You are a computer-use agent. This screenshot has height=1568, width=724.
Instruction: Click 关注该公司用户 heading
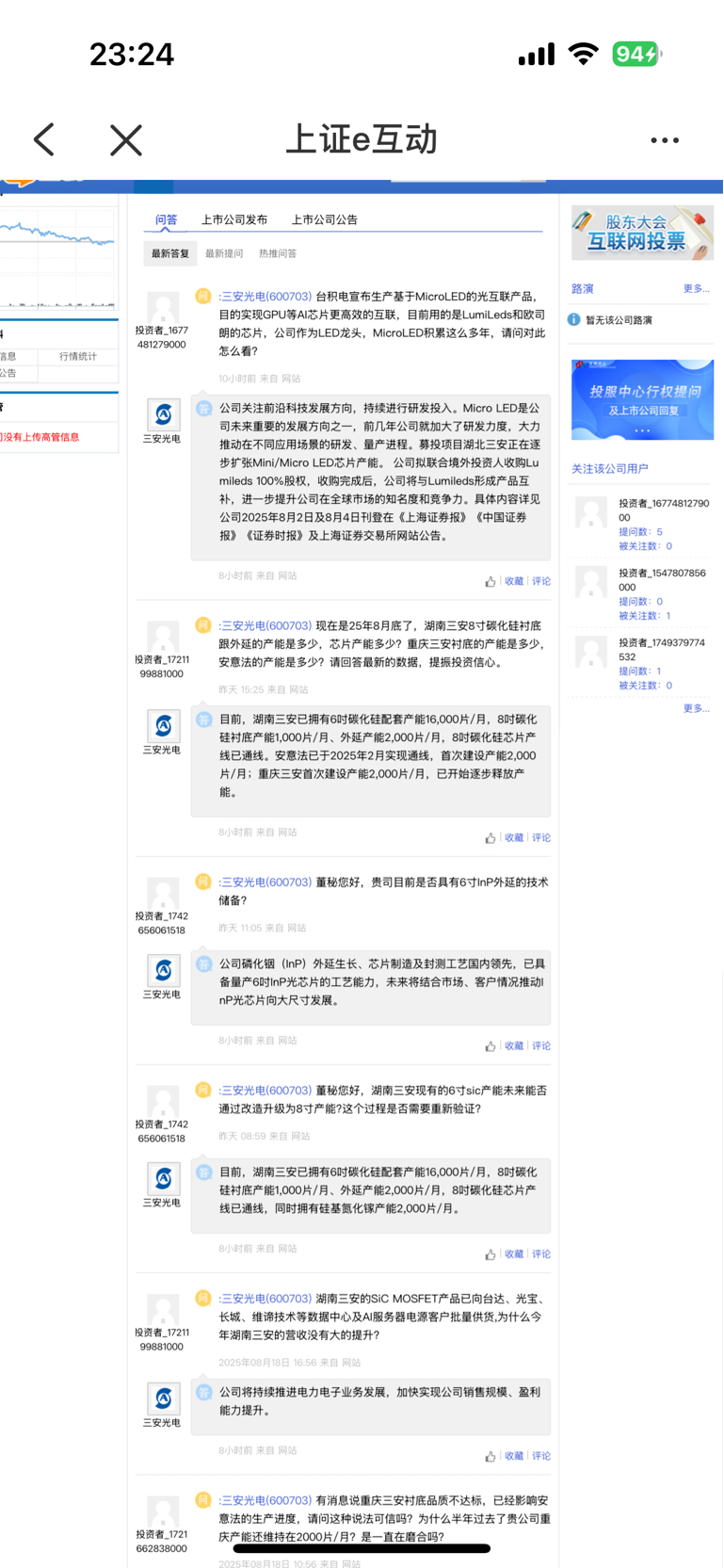click(x=610, y=469)
